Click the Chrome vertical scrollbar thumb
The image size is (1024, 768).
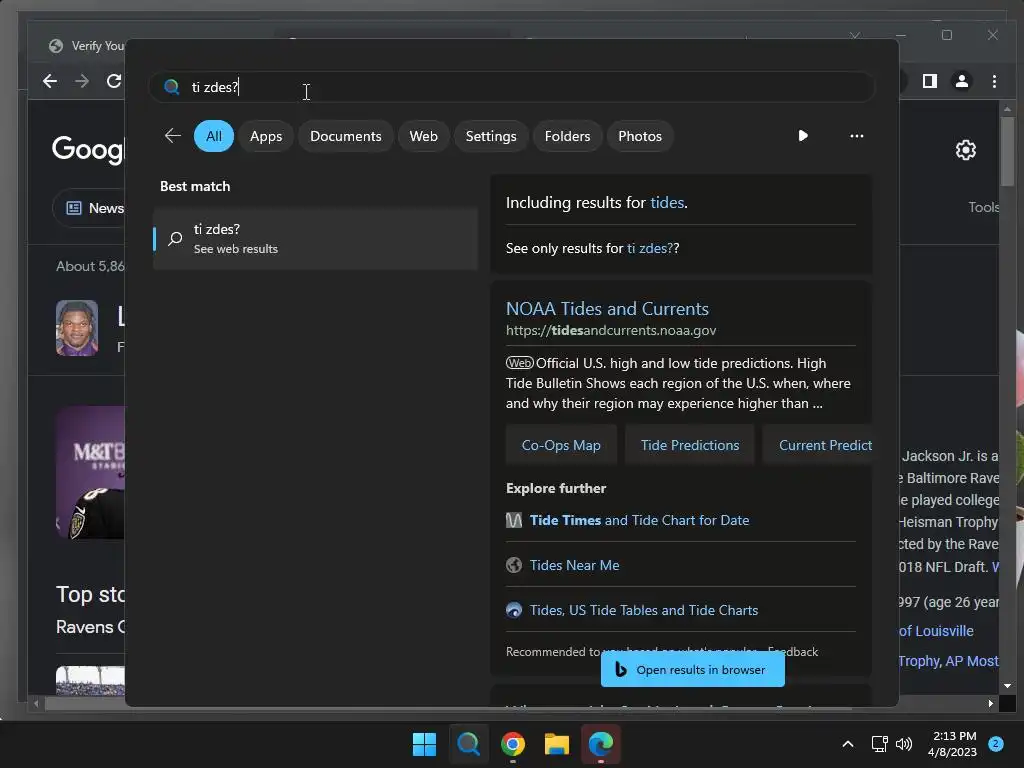click(1007, 150)
